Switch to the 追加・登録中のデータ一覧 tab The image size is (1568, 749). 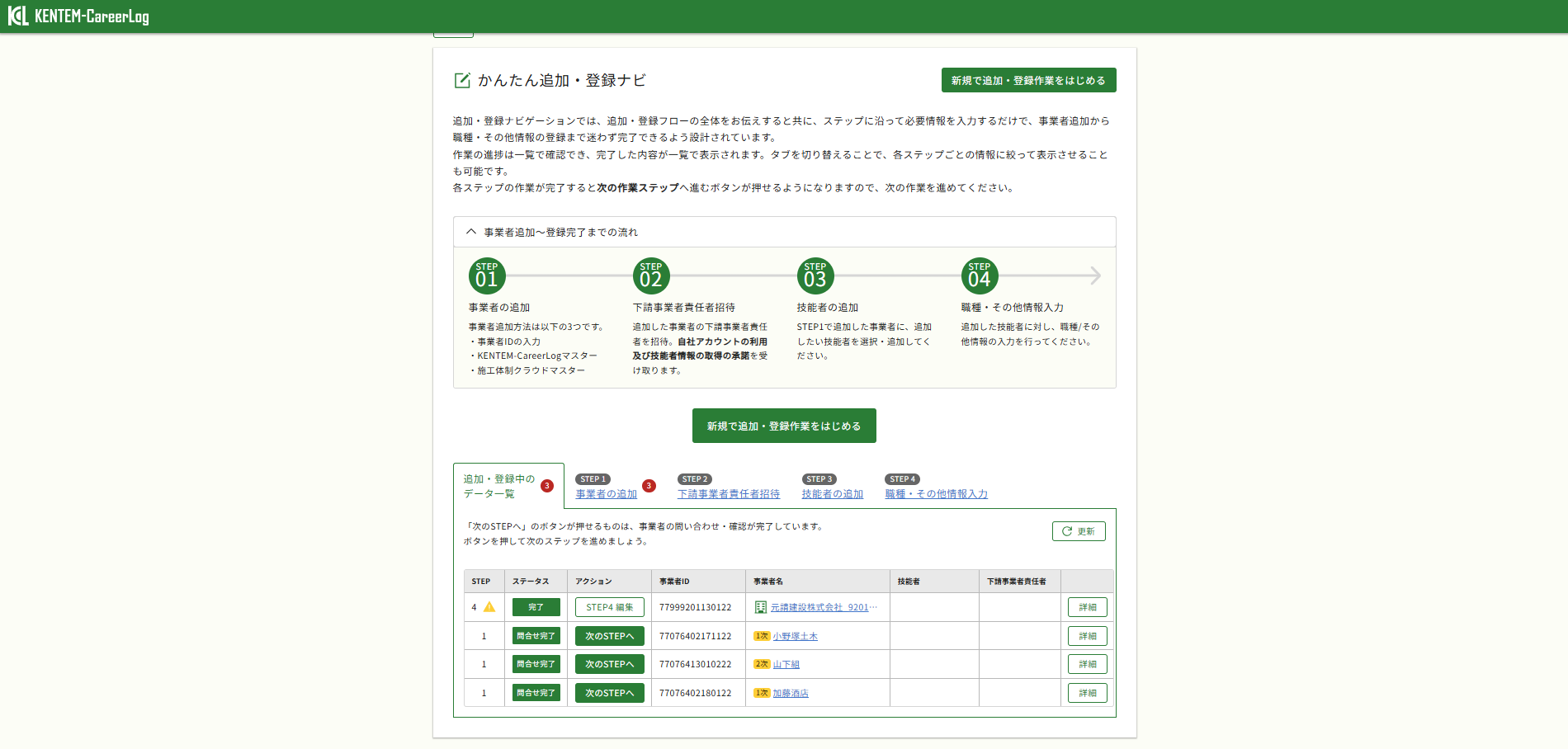tap(499, 486)
